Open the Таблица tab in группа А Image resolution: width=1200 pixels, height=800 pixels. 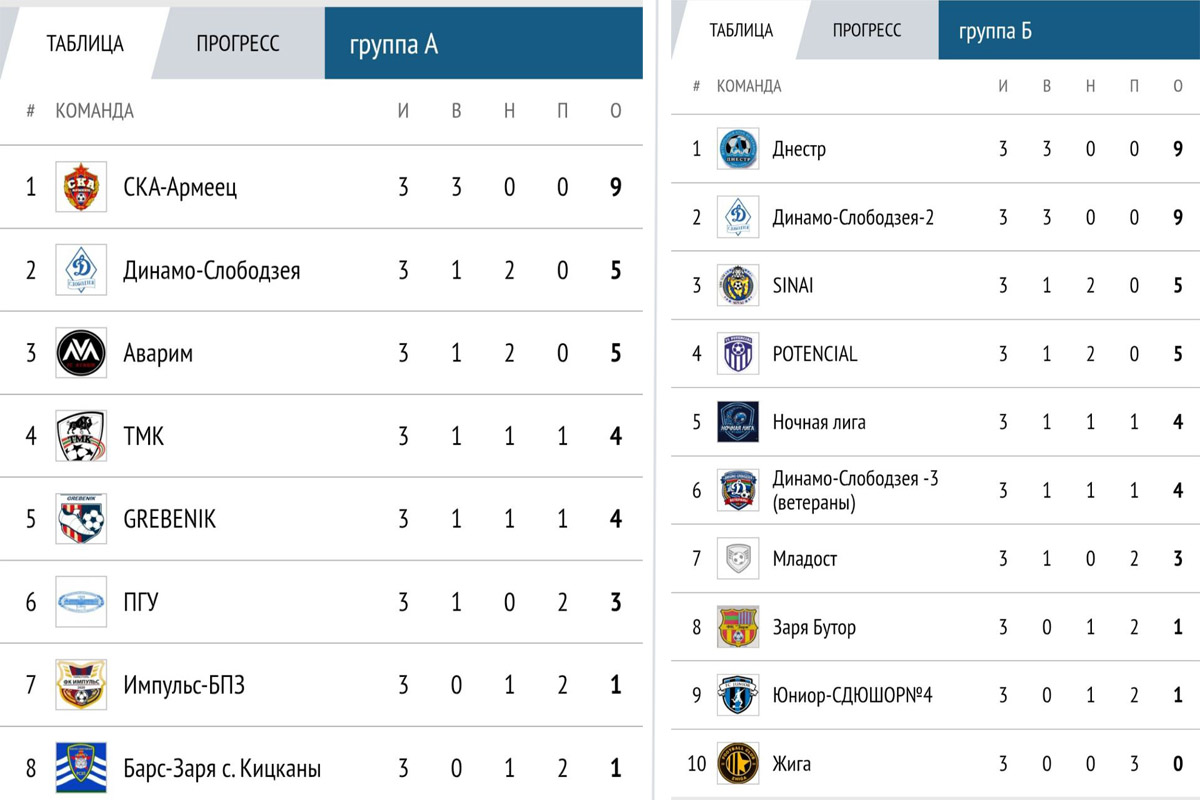(85, 44)
